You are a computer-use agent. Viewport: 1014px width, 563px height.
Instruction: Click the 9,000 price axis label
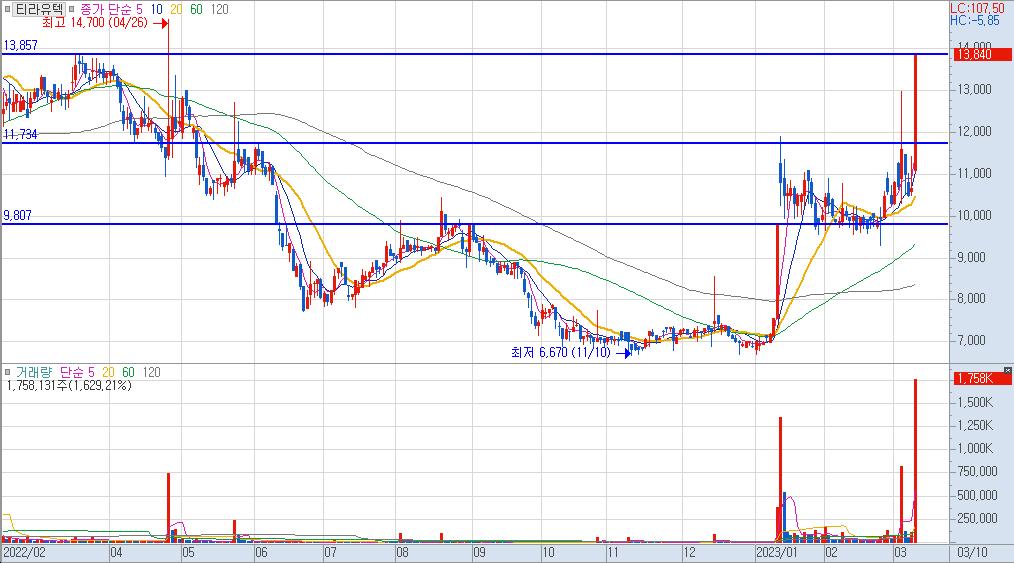click(x=969, y=257)
